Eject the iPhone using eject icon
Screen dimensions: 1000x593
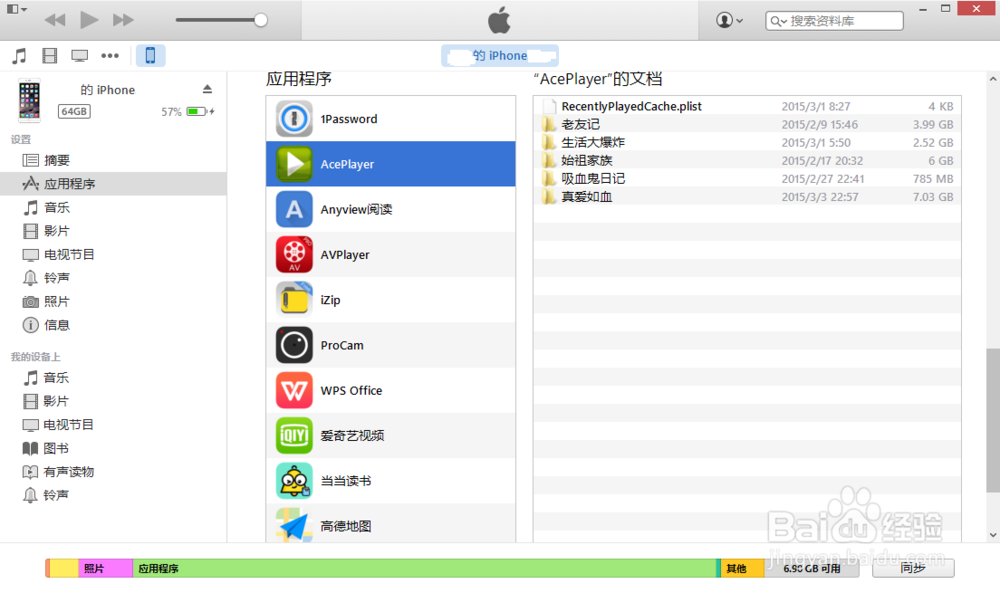(207, 89)
